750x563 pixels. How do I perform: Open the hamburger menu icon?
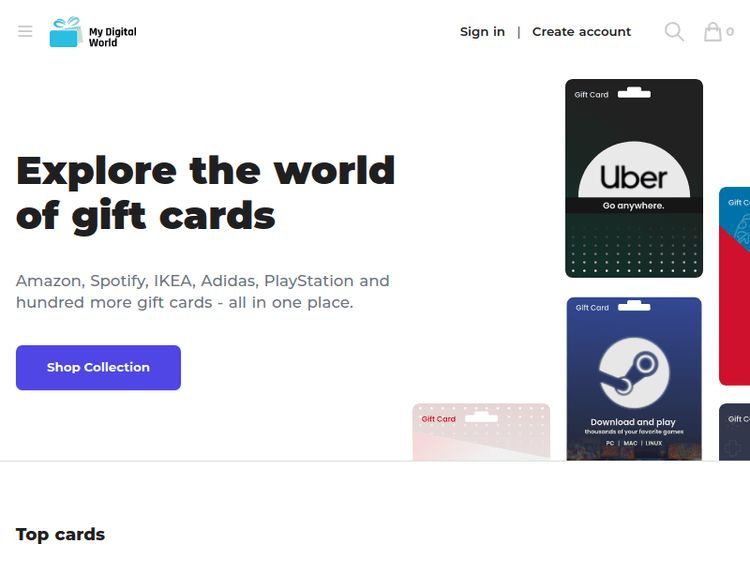(25, 32)
